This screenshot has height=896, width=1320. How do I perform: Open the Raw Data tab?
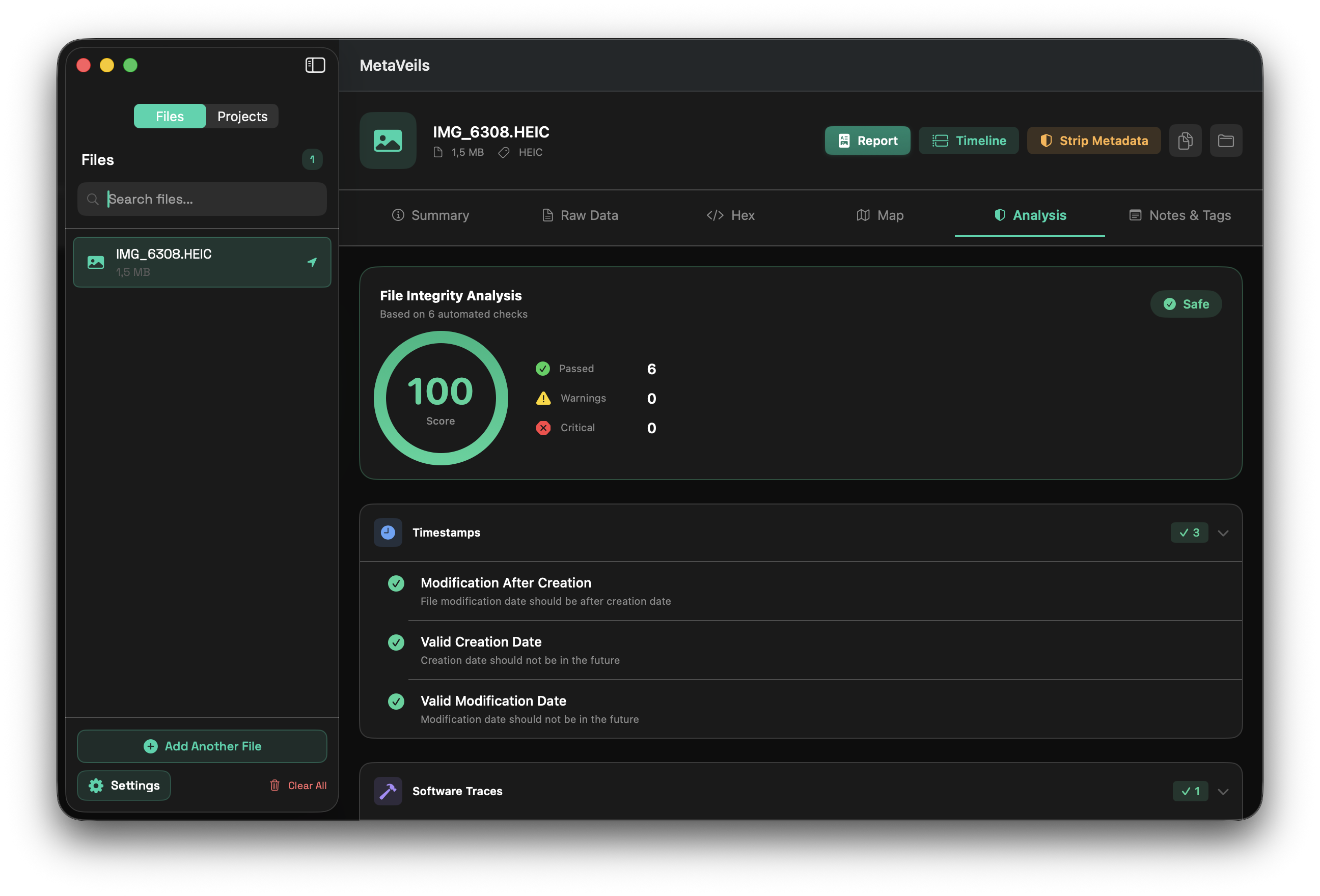(580, 215)
